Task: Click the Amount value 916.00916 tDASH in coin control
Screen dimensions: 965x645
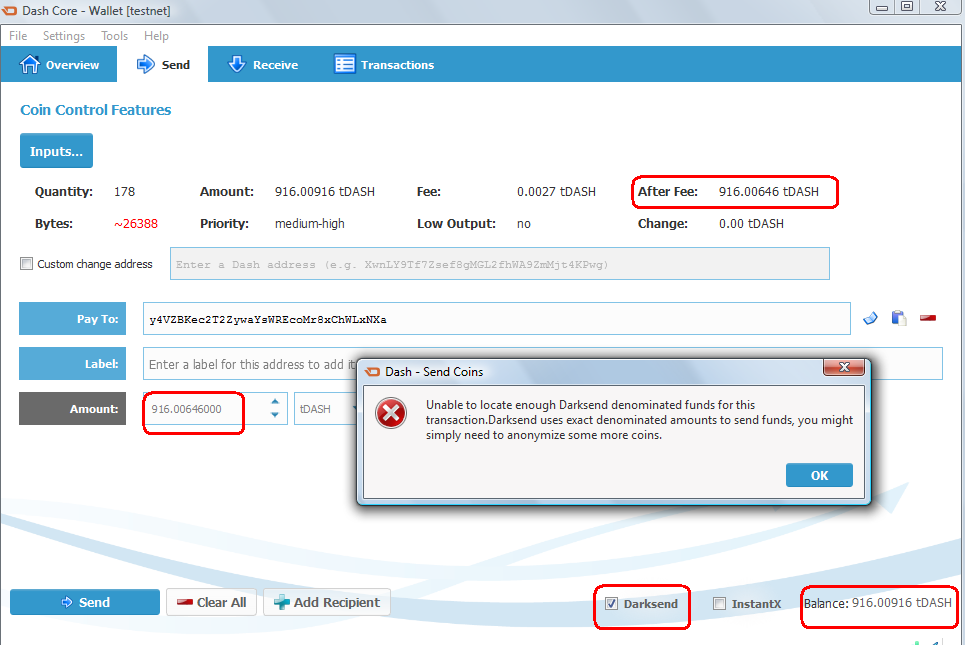Action: point(324,191)
